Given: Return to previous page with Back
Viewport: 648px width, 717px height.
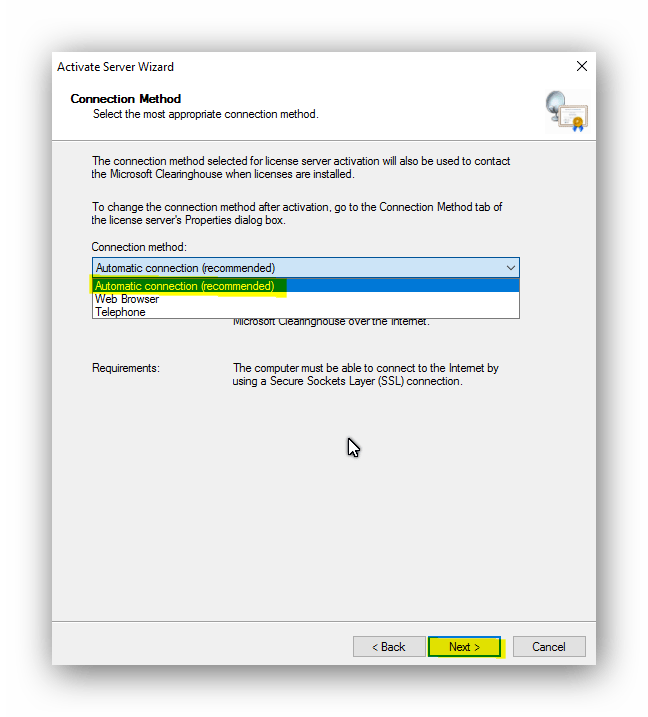Looking at the screenshot, I should 389,647.
